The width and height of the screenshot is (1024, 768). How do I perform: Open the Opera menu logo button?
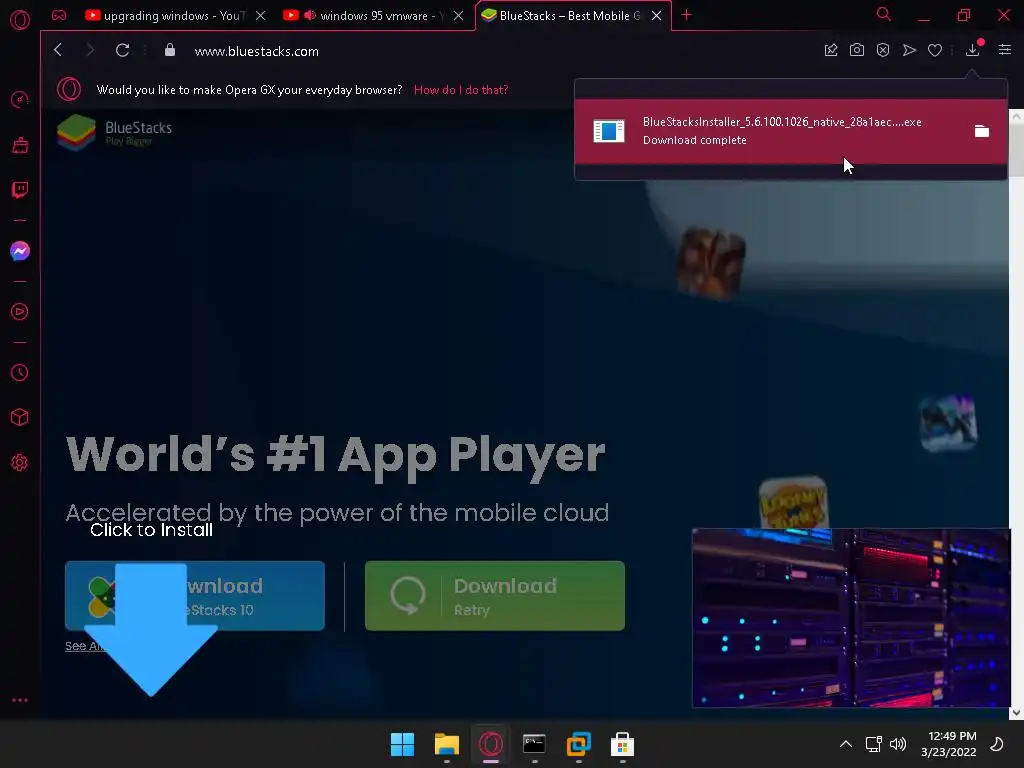(20, 20)
